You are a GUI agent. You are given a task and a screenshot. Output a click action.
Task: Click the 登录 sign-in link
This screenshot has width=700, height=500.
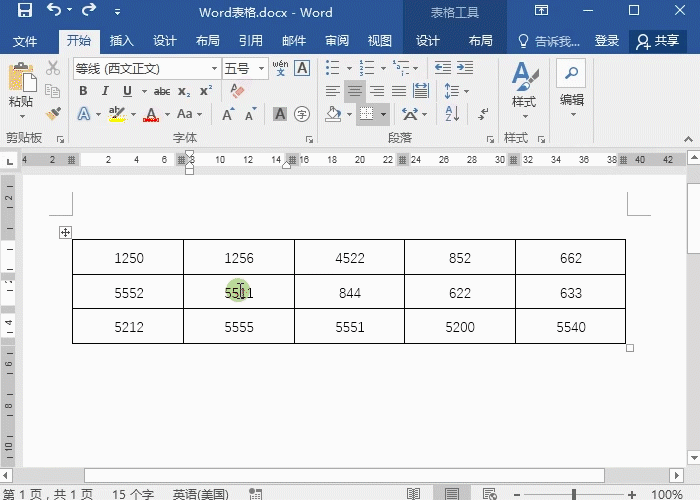[x=607, y=41]
